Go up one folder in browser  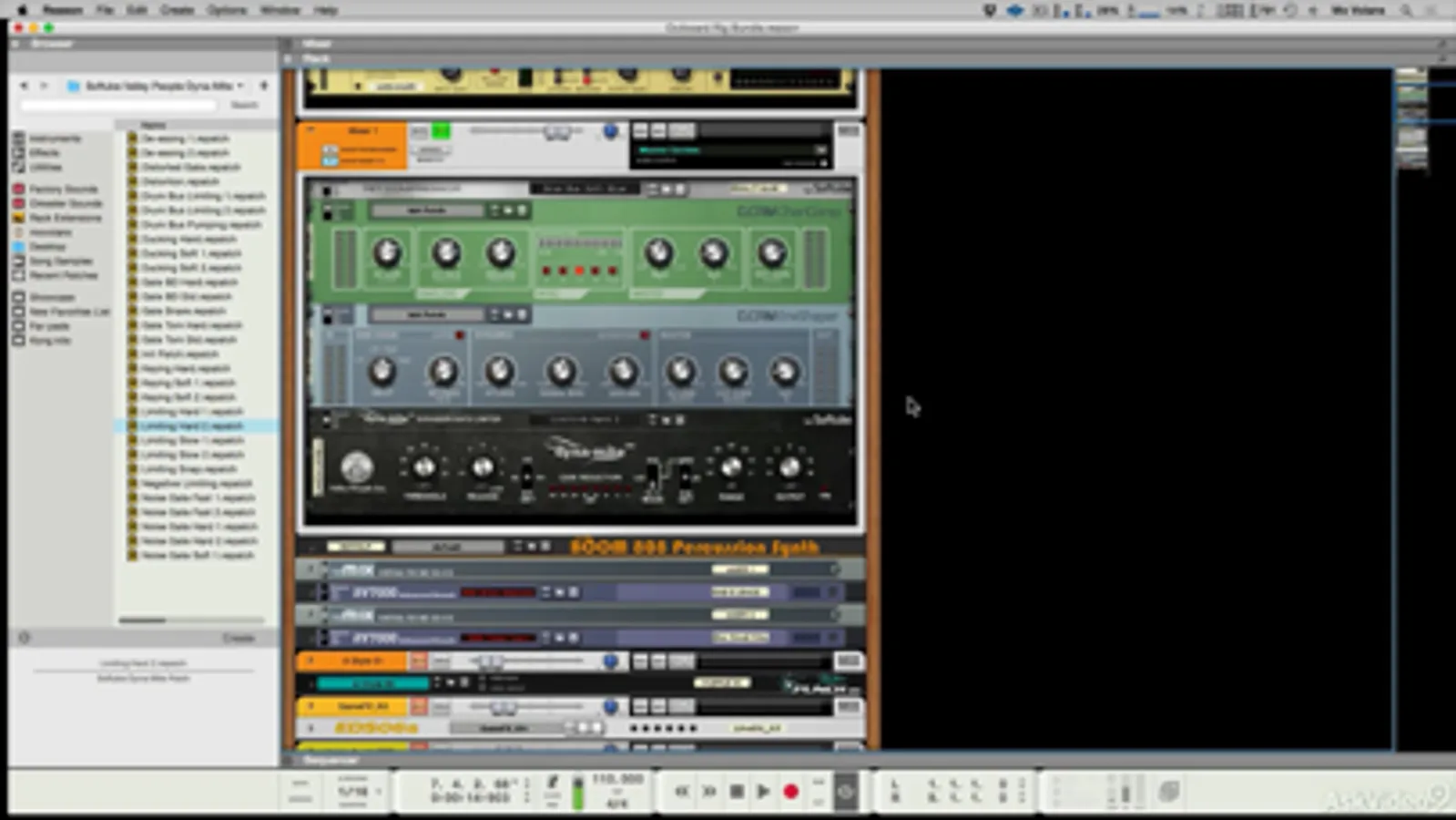264,86
